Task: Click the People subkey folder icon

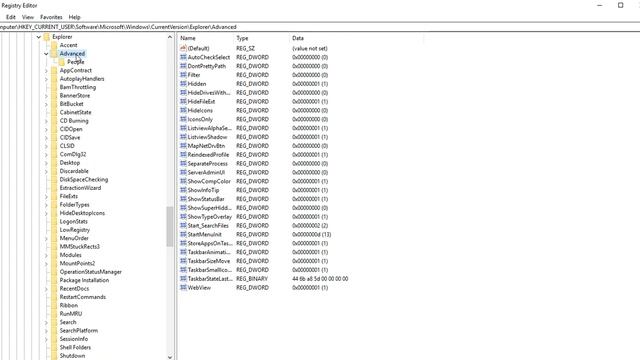Action: click(62, 62)
